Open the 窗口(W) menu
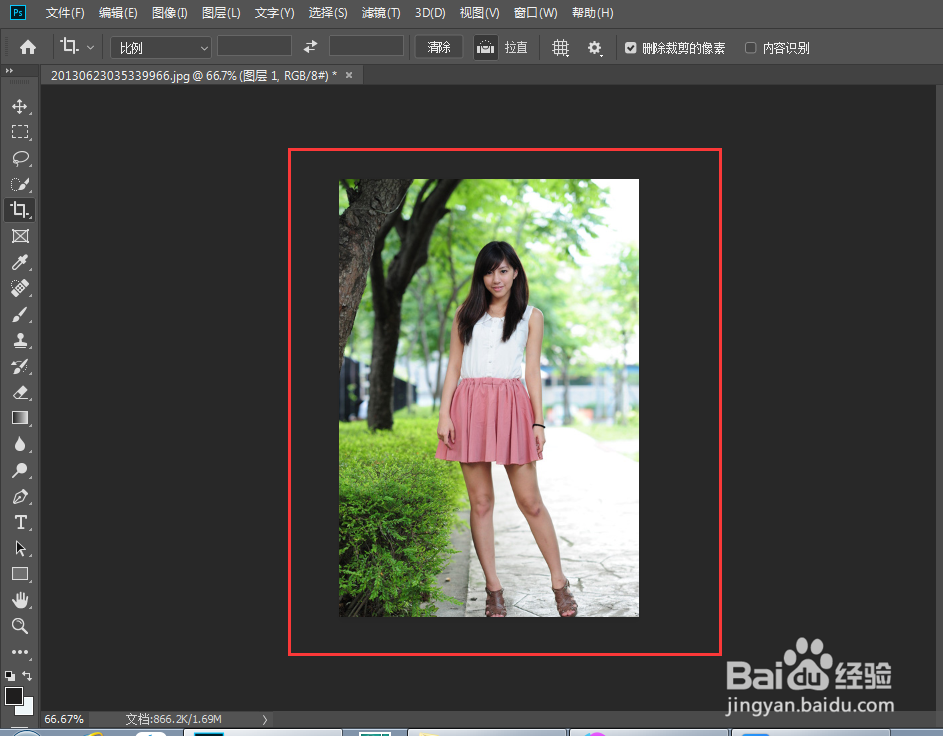Image resolution: width=945 pixels, height=738 pixels. (x=535, y=13)
